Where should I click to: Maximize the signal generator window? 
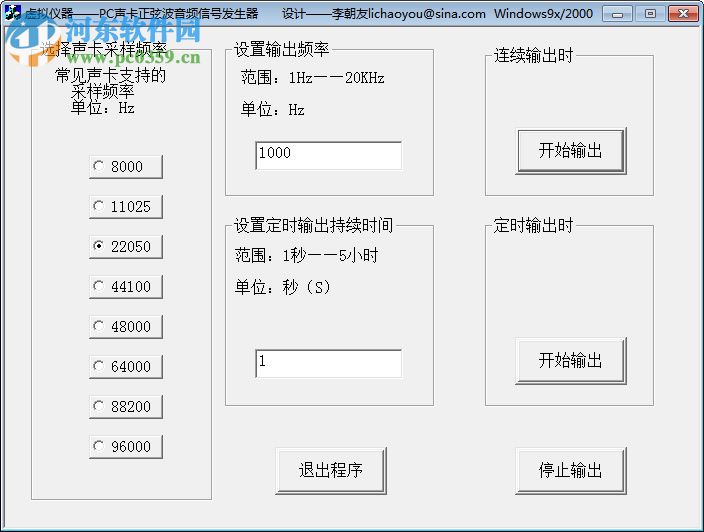pyautogui.click(x=650, y=14)
